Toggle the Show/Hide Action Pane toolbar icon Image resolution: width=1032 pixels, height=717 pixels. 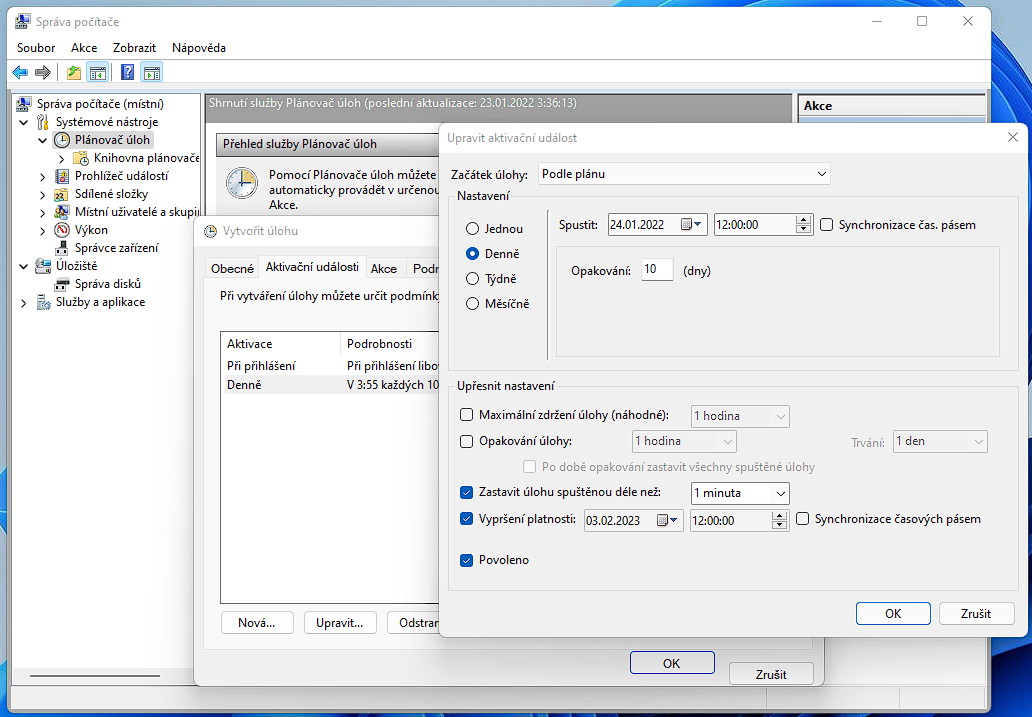[x=152, y=72]
